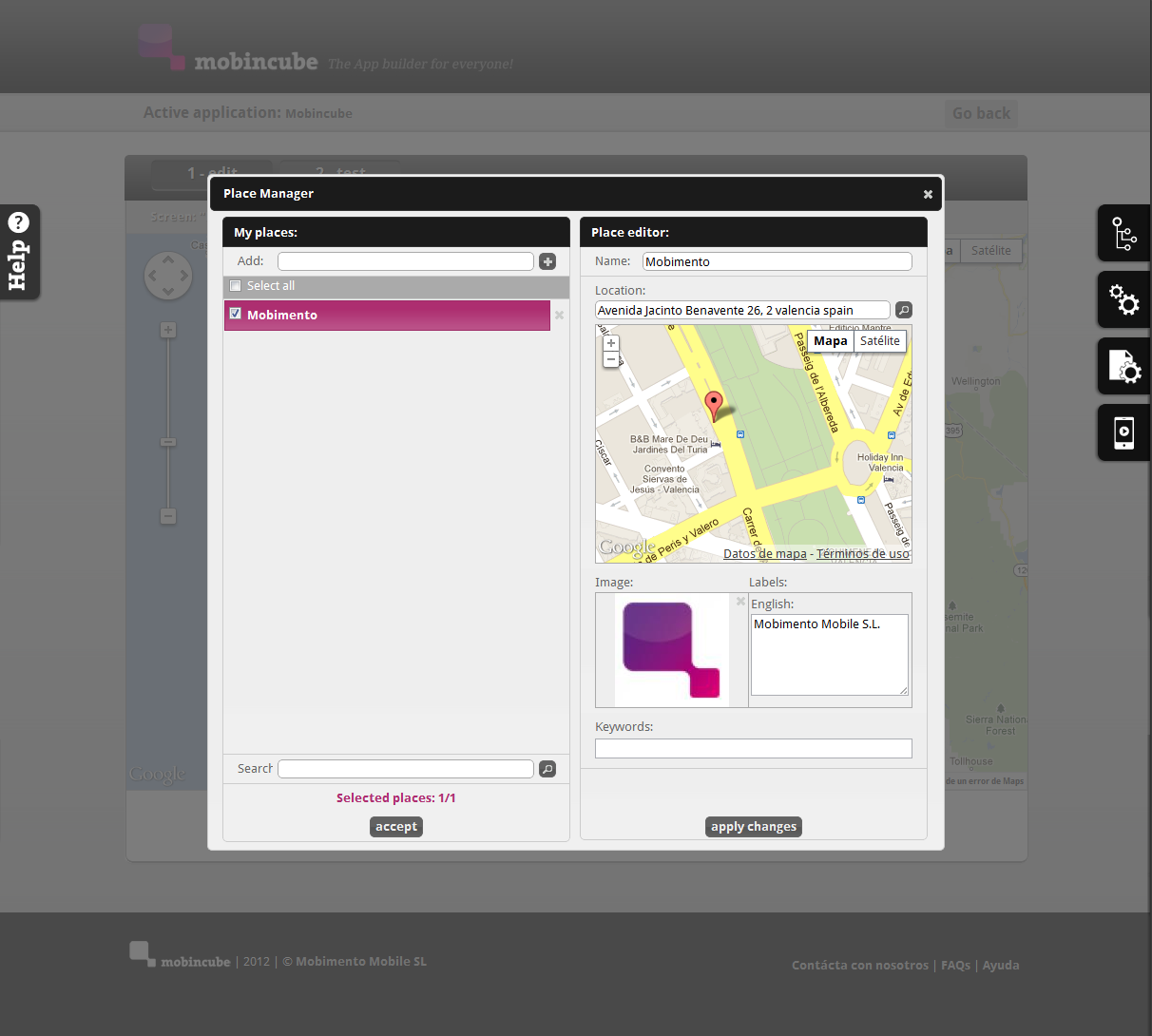
Task: Uncheck the Mobimento place checkbox
Action: (236, 314)
